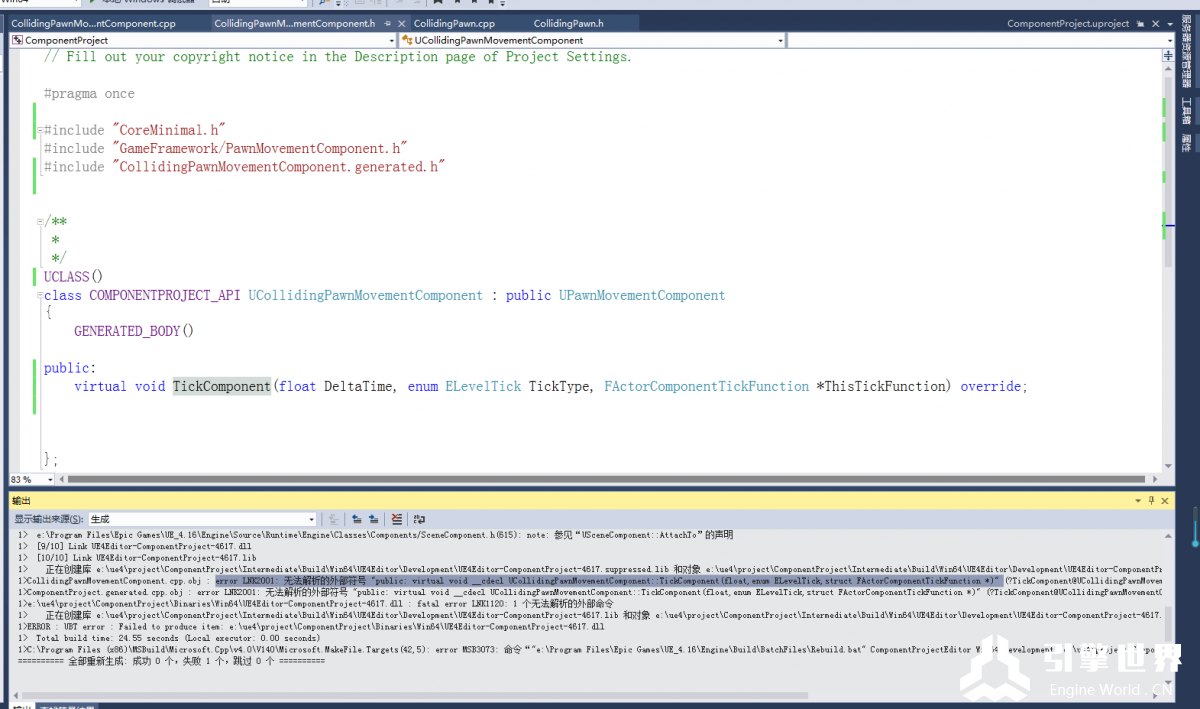Go to next message in output
The image size is (1200, 709).
374,519
